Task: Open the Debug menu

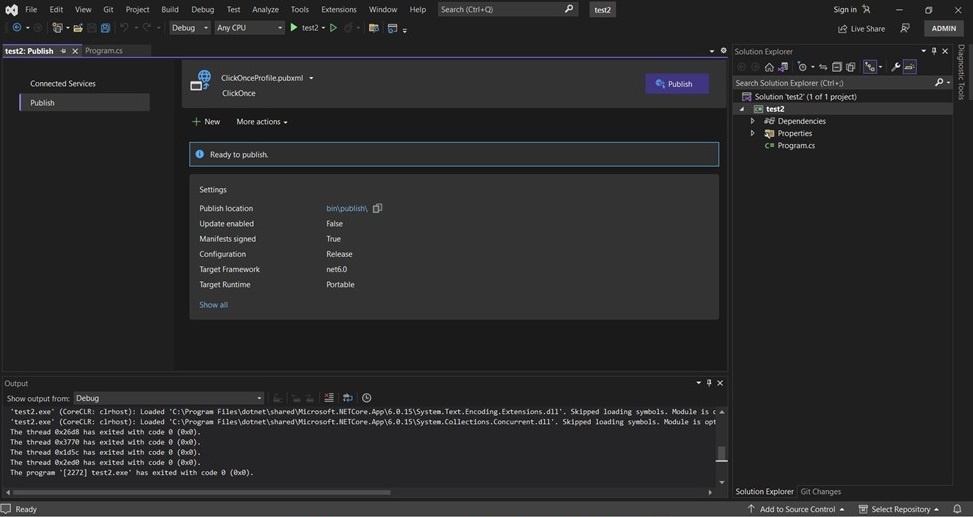Action: [202, 10]
